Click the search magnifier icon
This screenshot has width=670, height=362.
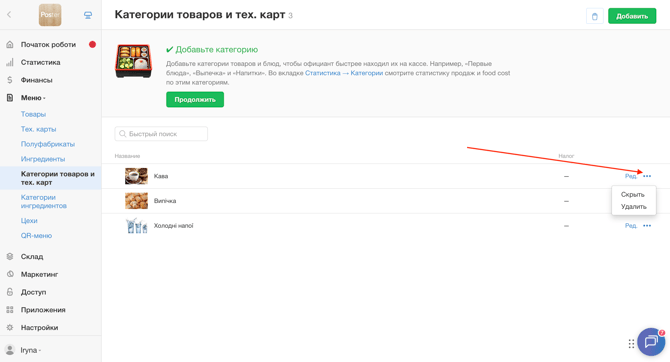tap(123, 134)
